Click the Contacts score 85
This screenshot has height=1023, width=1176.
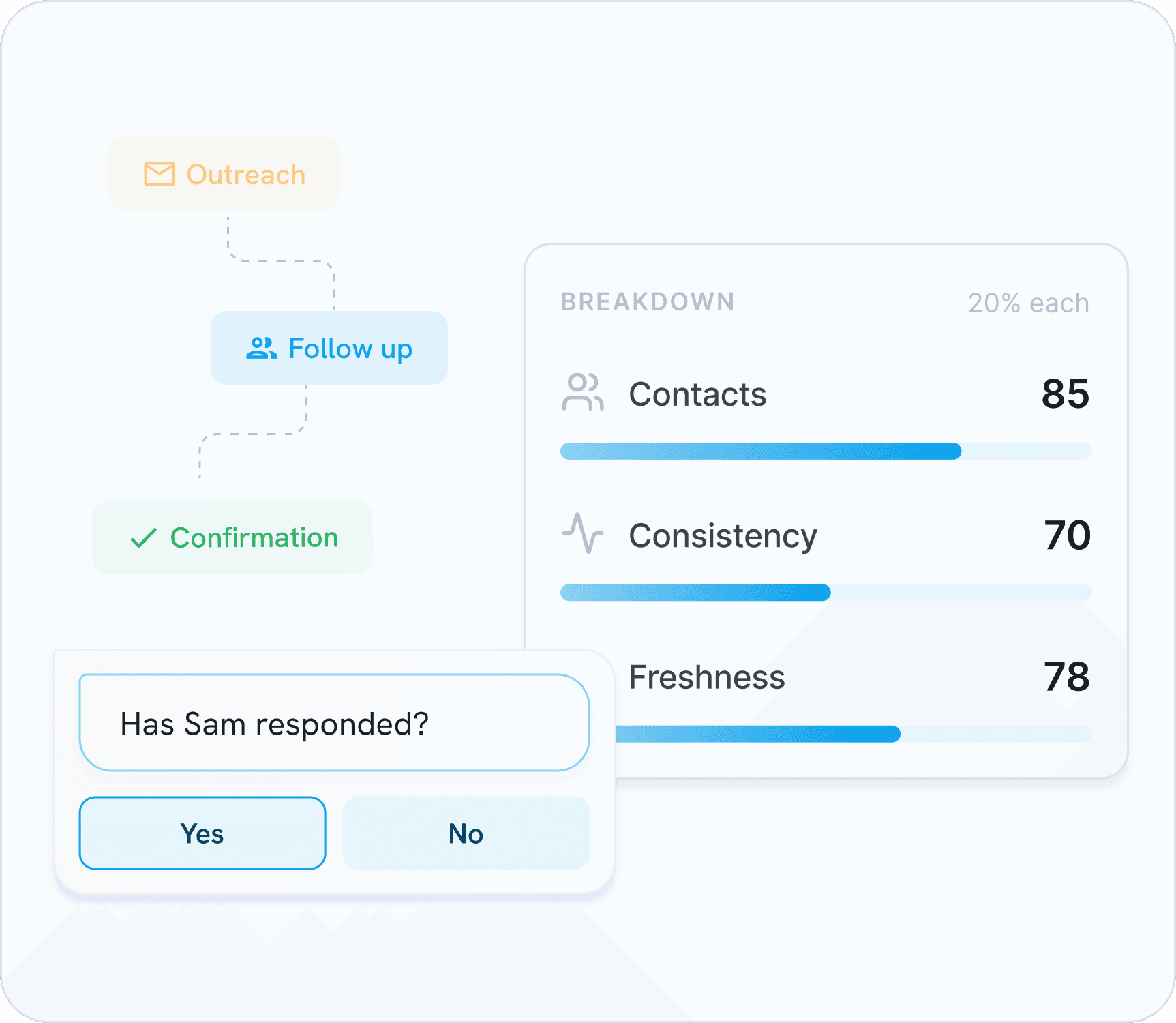[1065, 394]
